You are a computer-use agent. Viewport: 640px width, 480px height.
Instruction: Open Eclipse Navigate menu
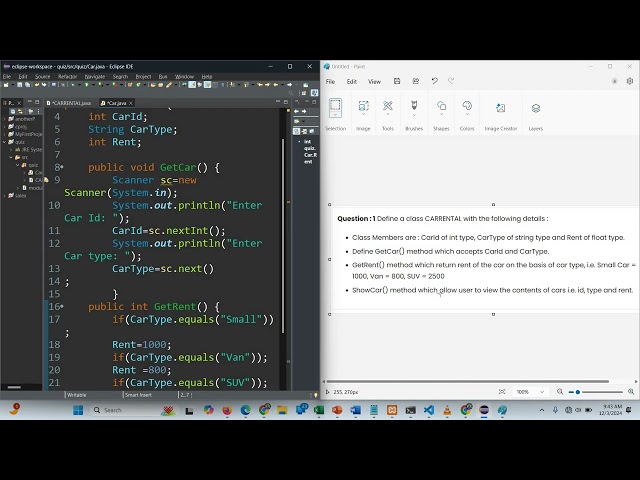tap(95, 76)
